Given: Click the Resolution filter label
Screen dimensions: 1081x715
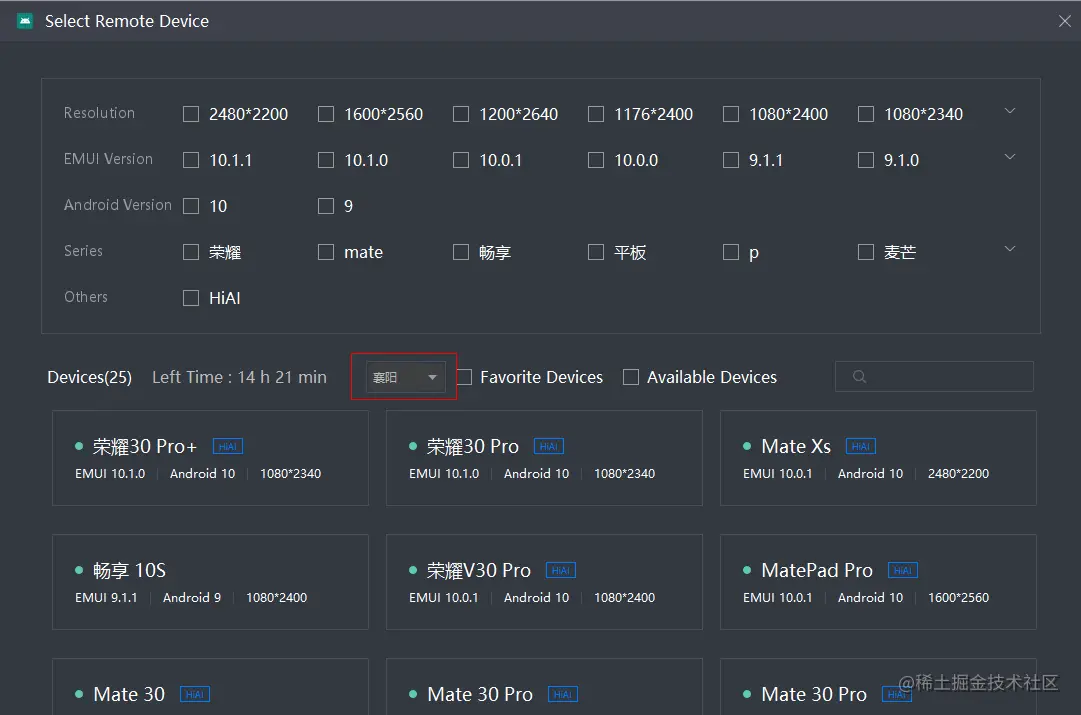Looking at the screenshot, I should click(x=99, y=113).
